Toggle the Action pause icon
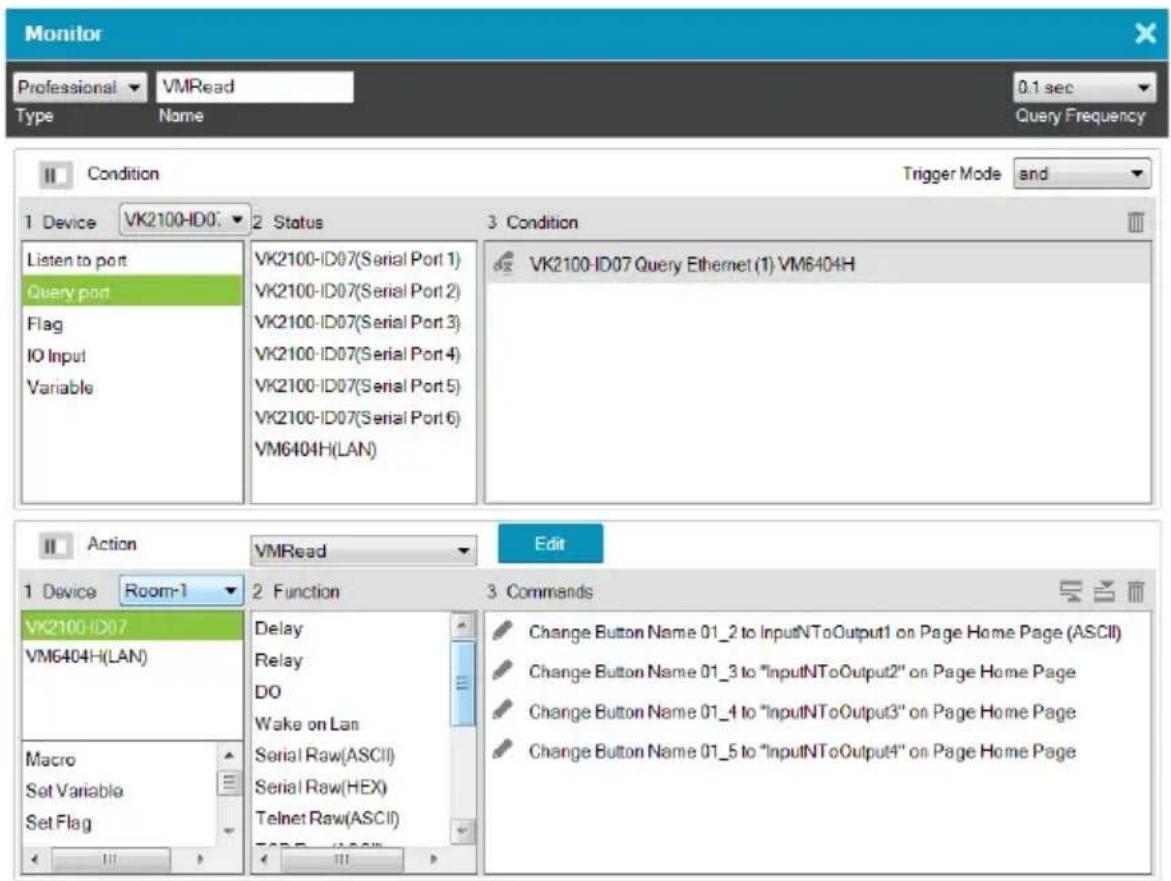The height and width of the screenshot is (881, 1171). click(x=55, y=546)
